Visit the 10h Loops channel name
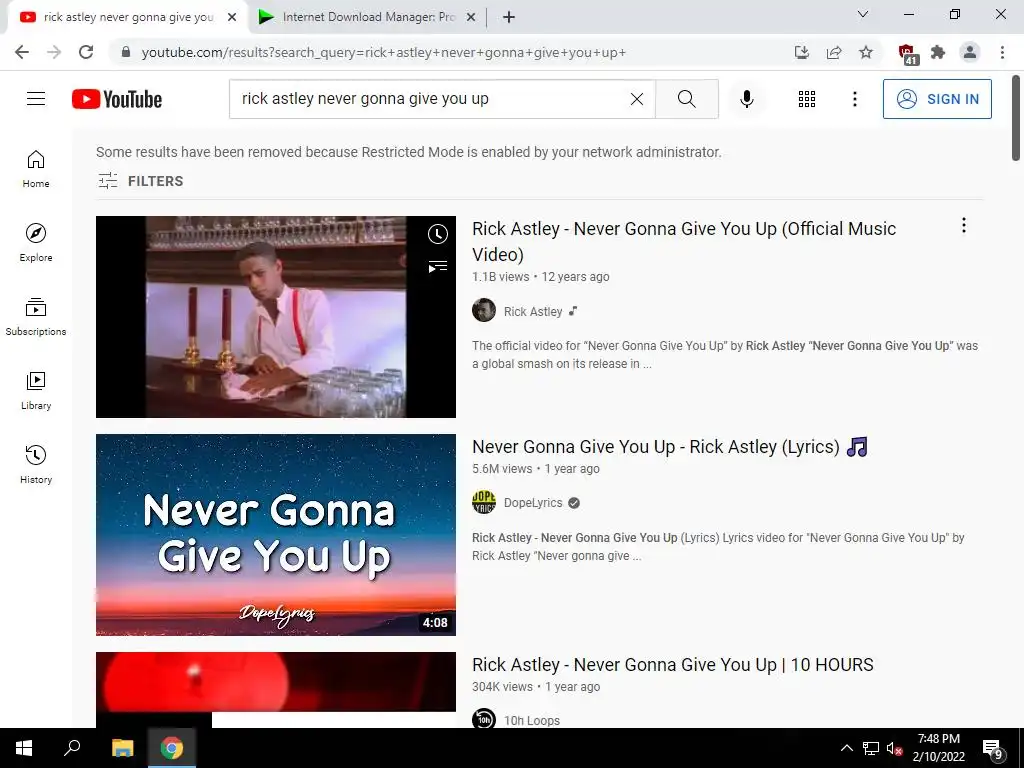Screen dimensions: 1024x768 coord(532,720)
